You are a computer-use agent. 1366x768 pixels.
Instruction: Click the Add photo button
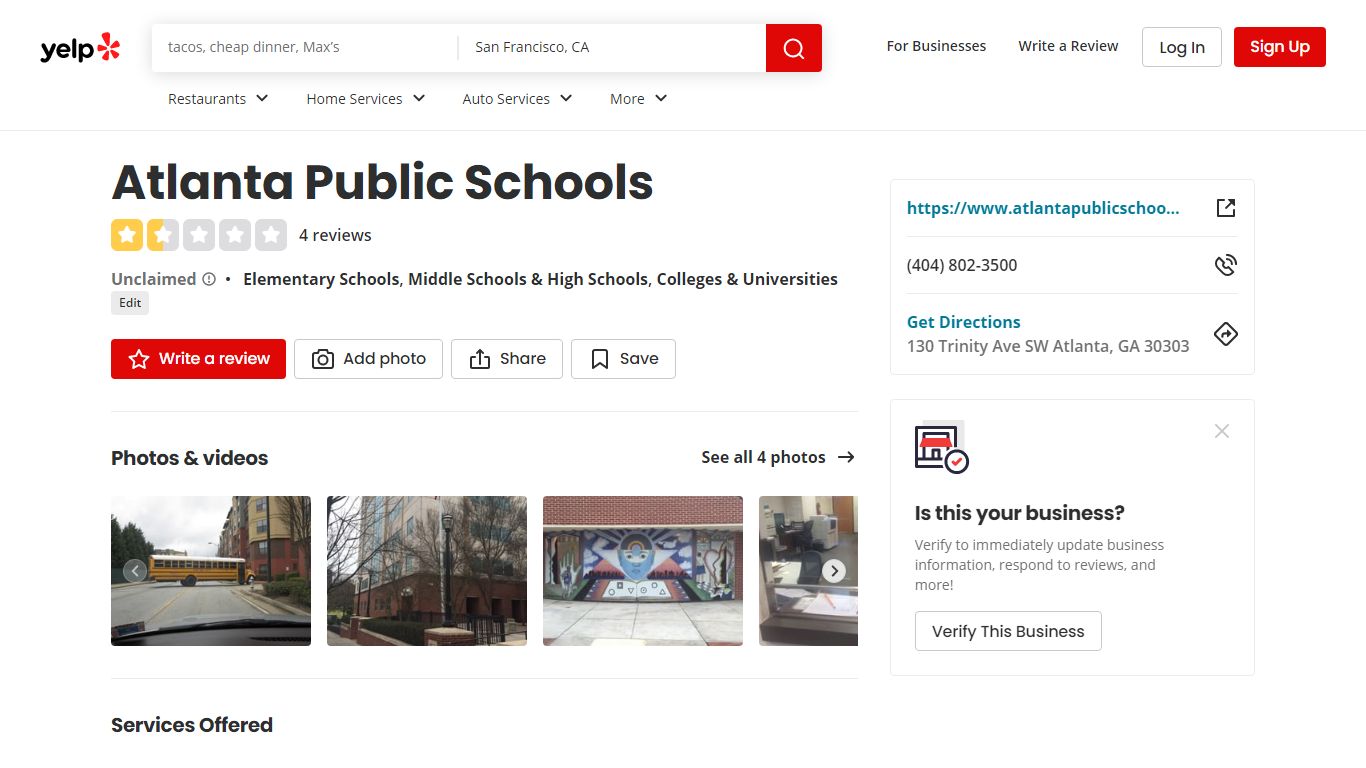click(368, 359)
